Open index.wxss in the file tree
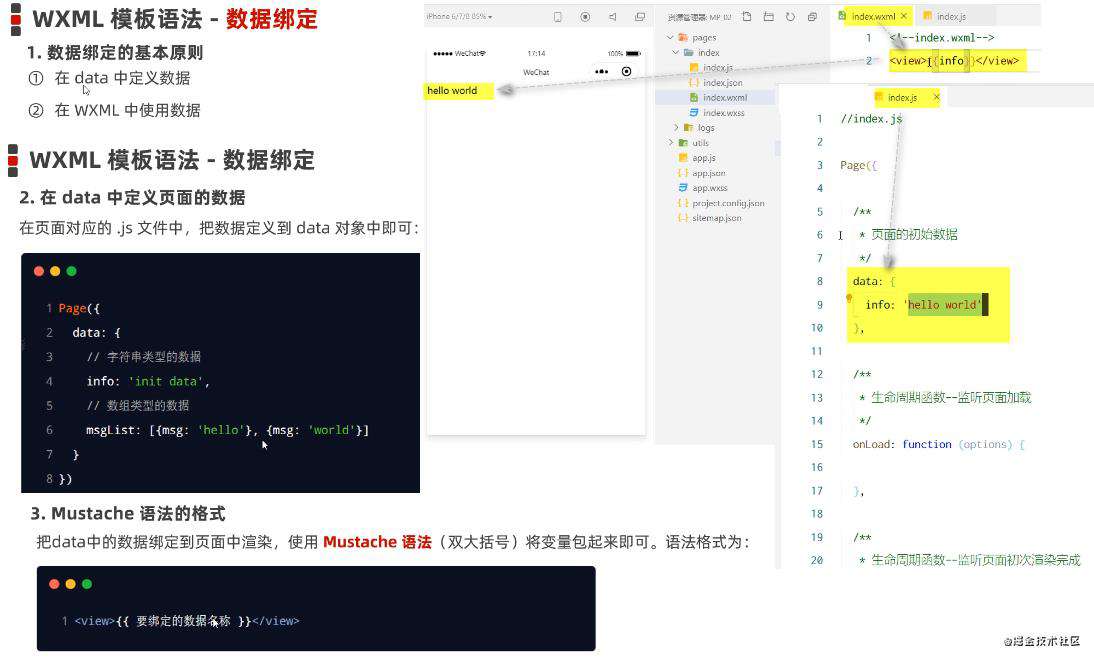Viewport: 1094px width, 659px height. click(724, 112)
